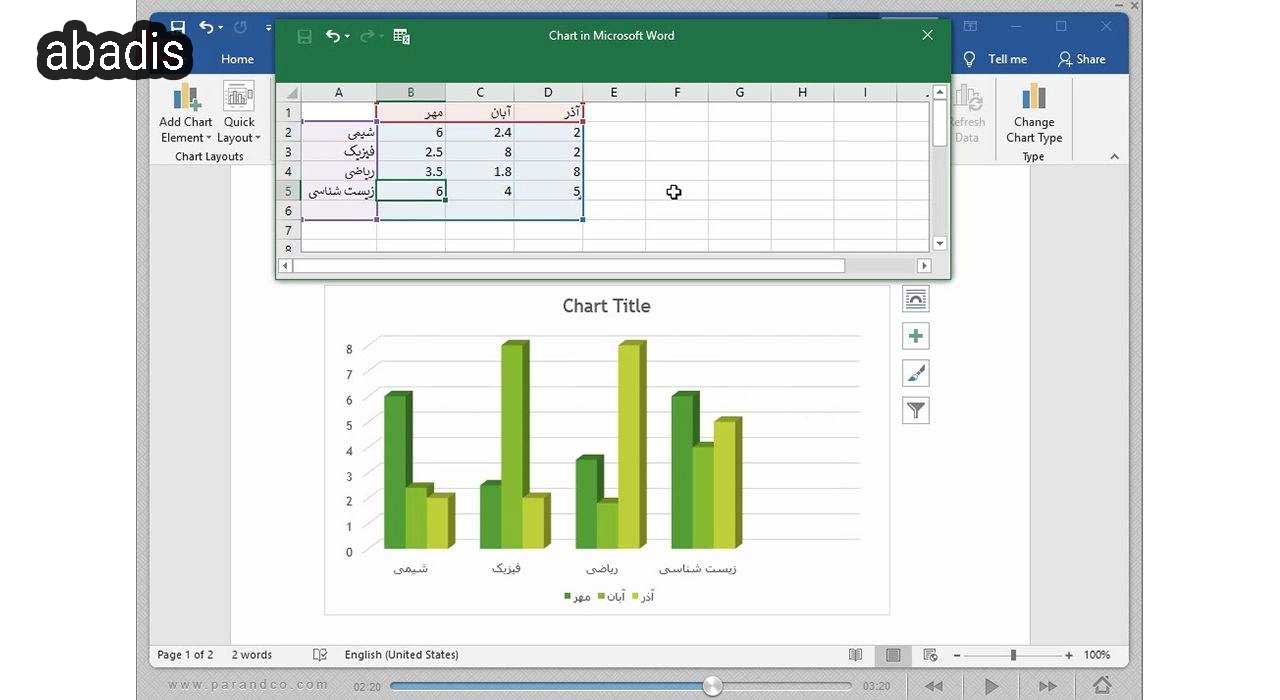Collapse the ribbon with the chevron

(x=1115, y=156)
